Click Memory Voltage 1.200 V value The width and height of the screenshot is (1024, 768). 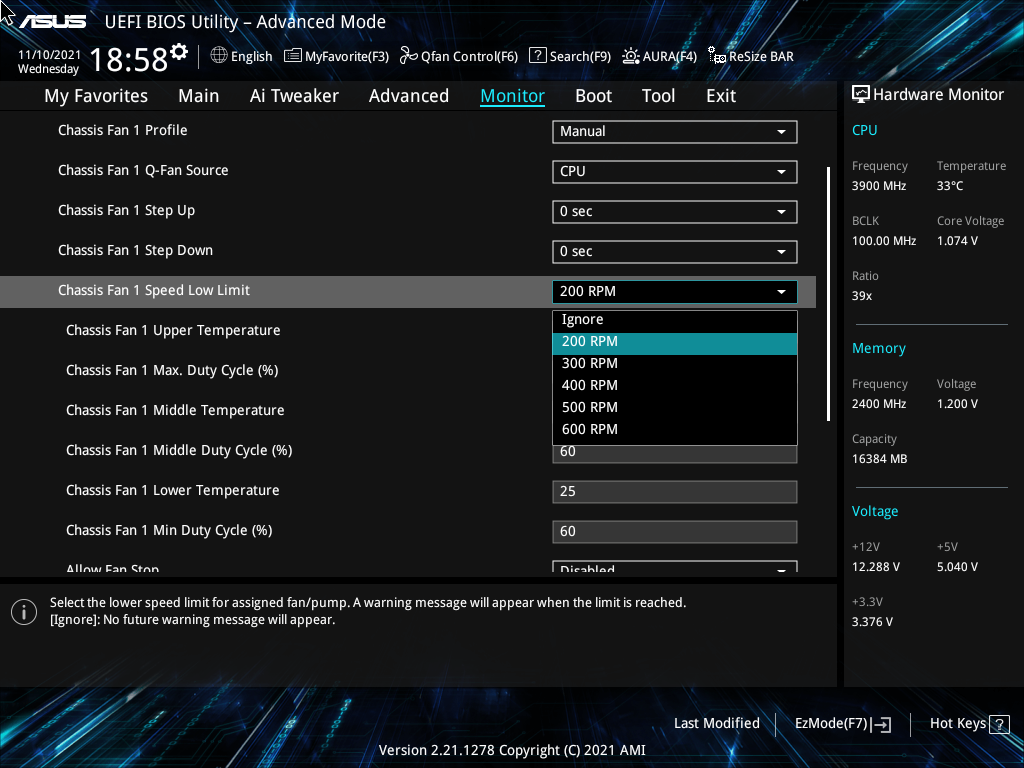[957, 404]
